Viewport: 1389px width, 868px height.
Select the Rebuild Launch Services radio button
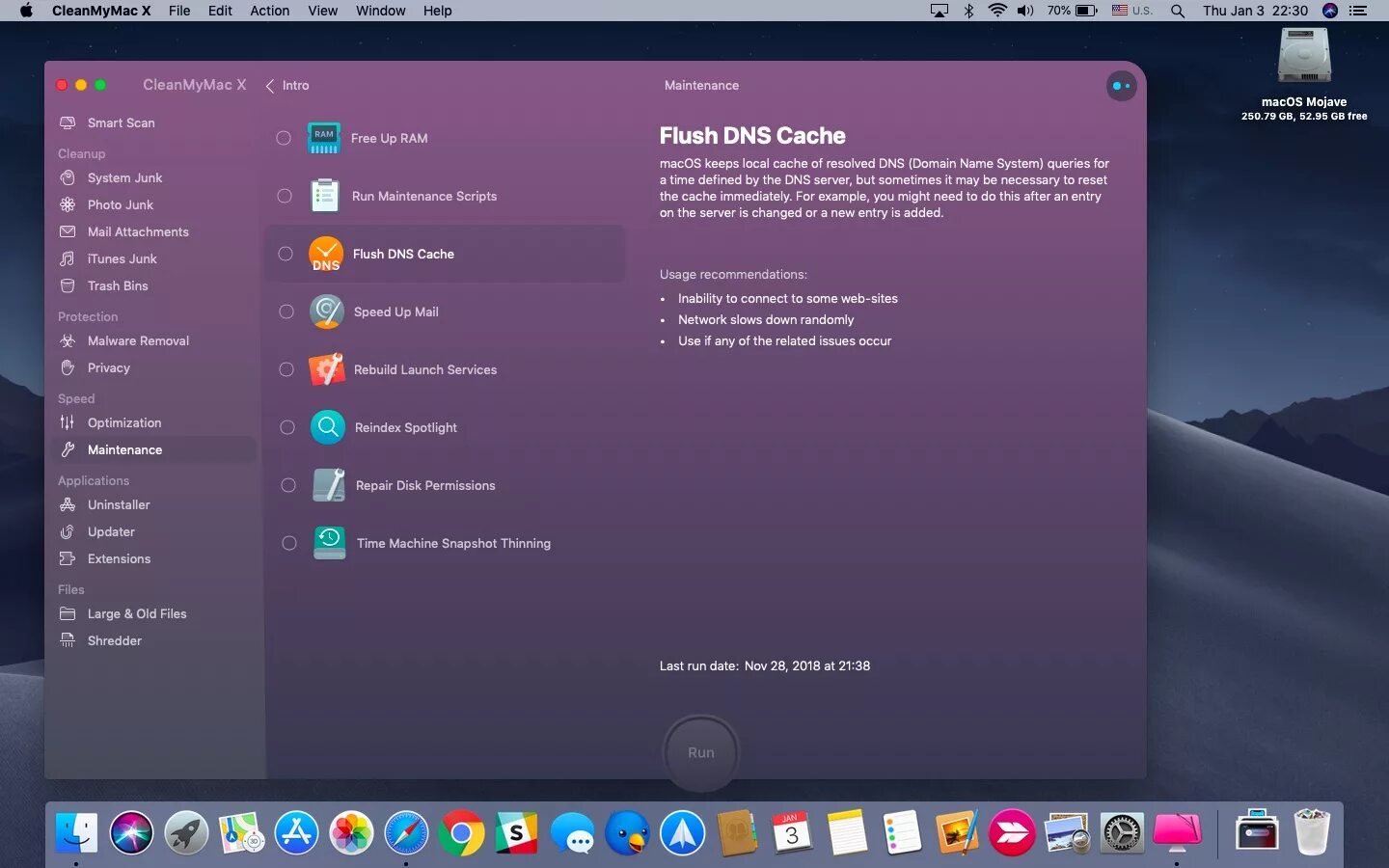pos(286,369)
